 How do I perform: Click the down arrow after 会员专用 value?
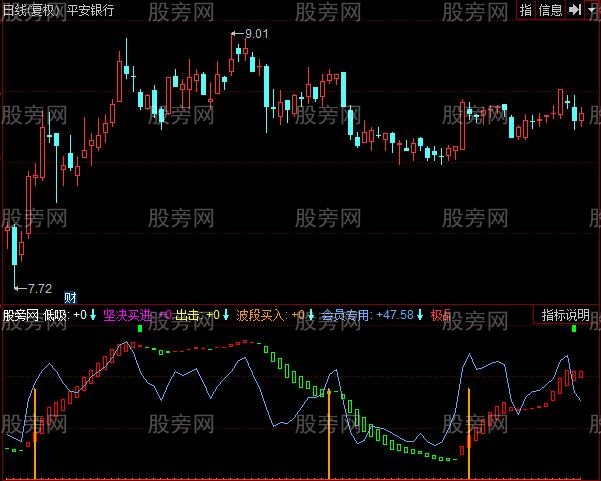(x=420, y=315)
